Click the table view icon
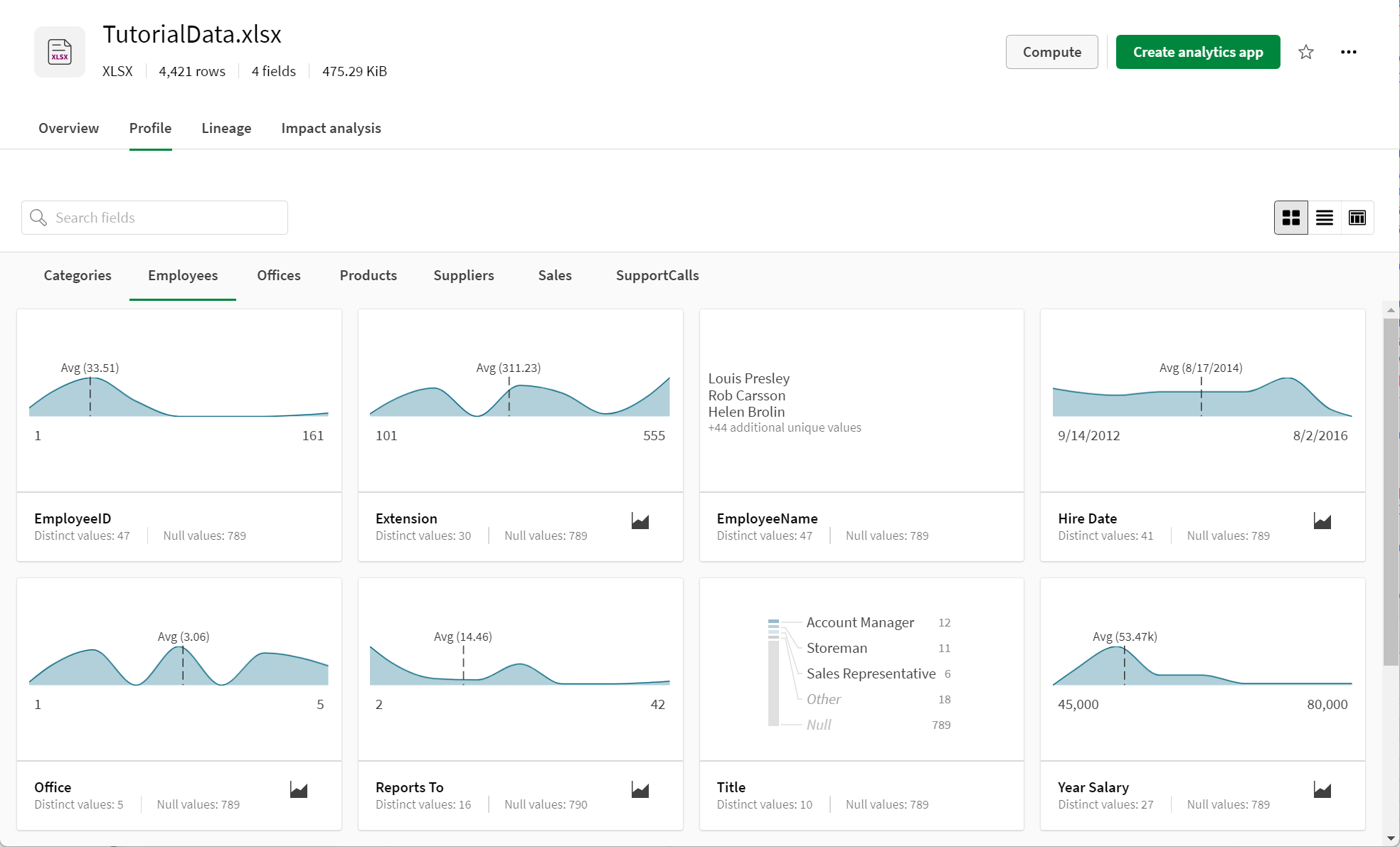1400x847 pixels. click(x=1356, y=217)
